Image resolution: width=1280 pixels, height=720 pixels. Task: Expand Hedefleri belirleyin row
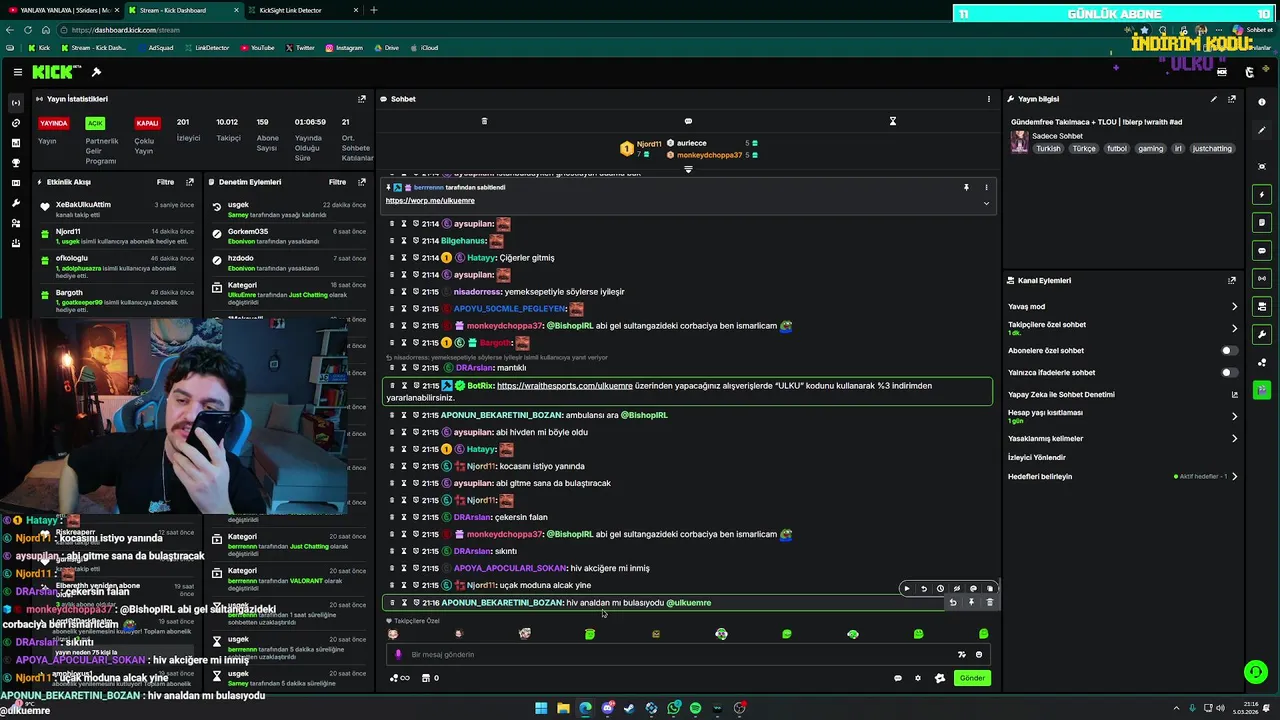click(x=1234, y=477)
